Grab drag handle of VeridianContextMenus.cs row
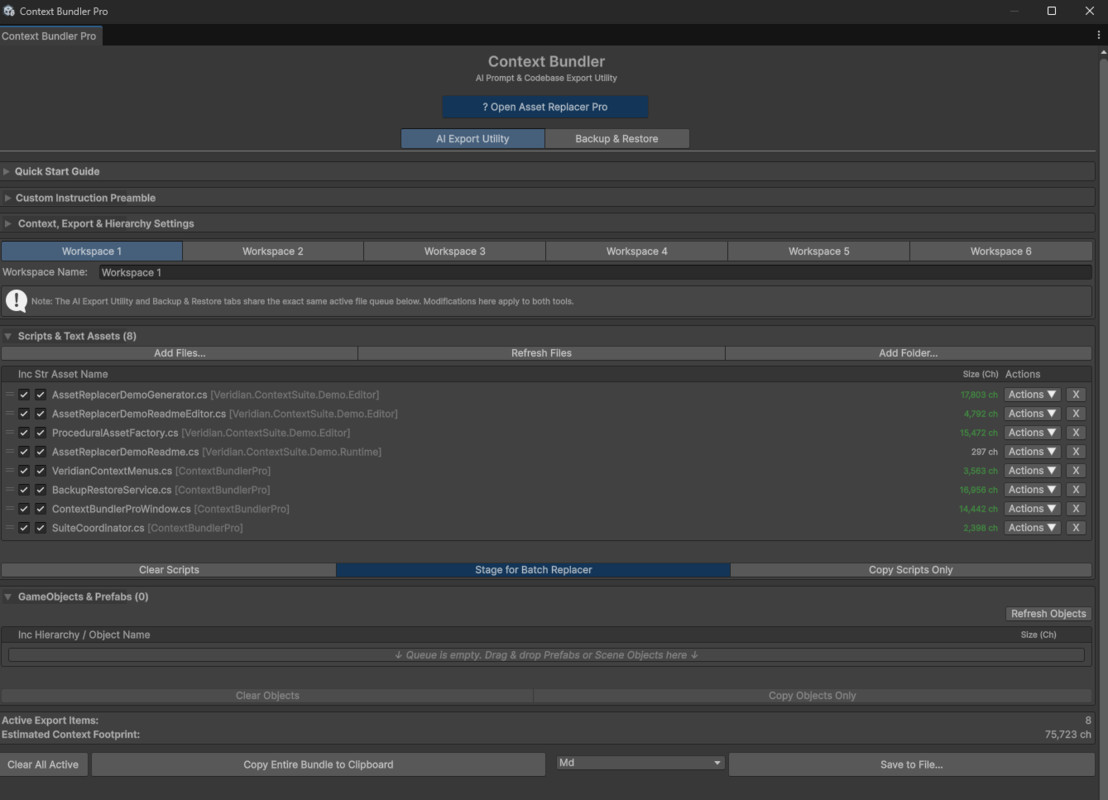 click(10, 471)
